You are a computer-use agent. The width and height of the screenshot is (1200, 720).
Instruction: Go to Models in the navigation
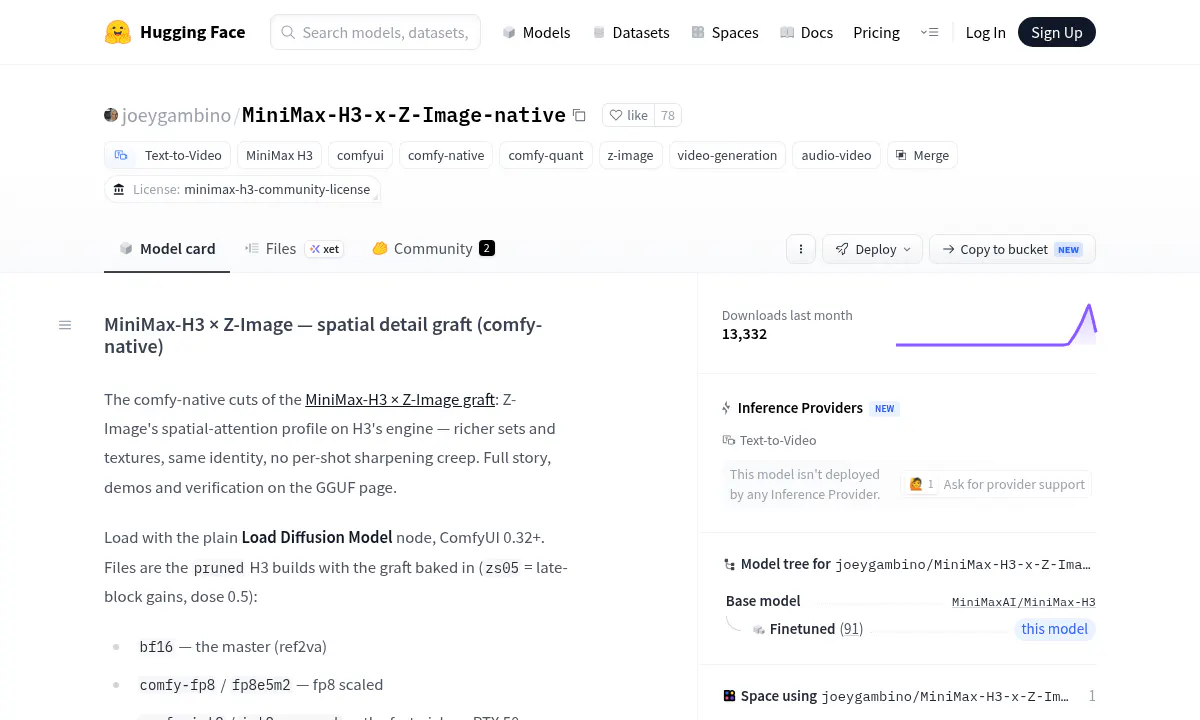tap(536, 32)
